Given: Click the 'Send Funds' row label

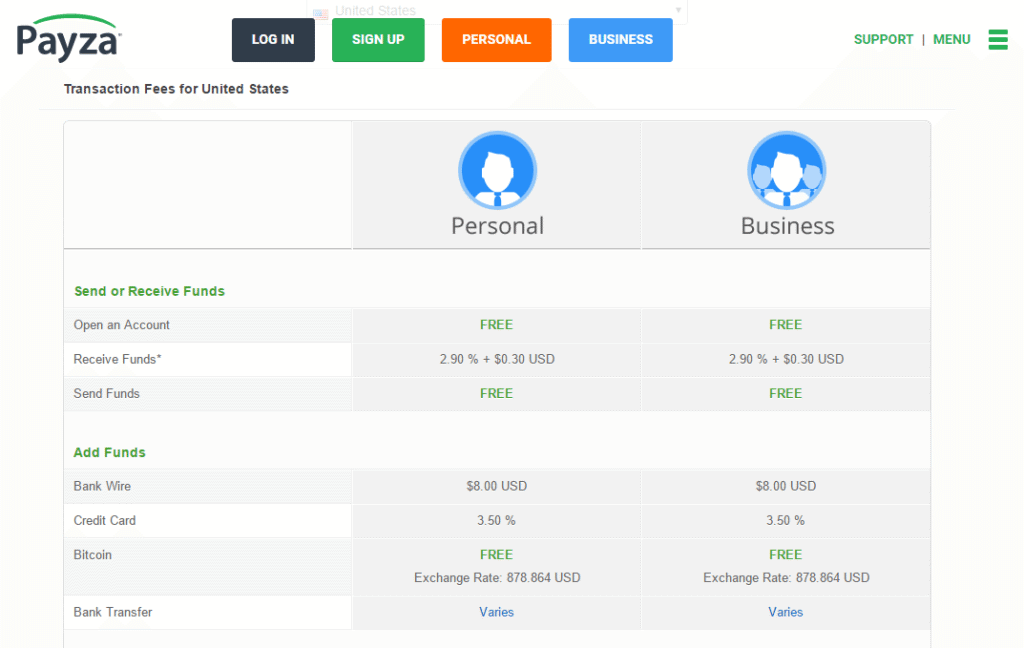Looking at the screenshot, I should tap(106, 393).
